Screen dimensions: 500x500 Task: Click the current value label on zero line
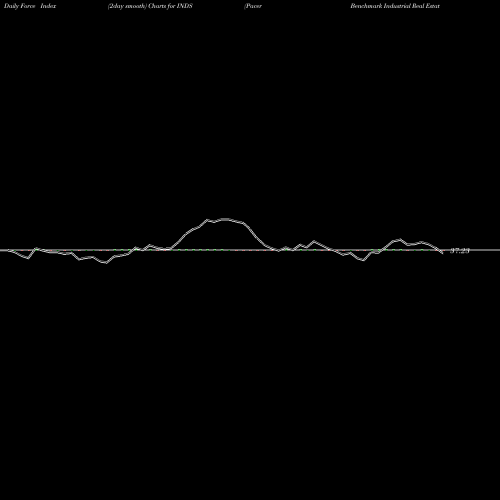pos(460,251)
